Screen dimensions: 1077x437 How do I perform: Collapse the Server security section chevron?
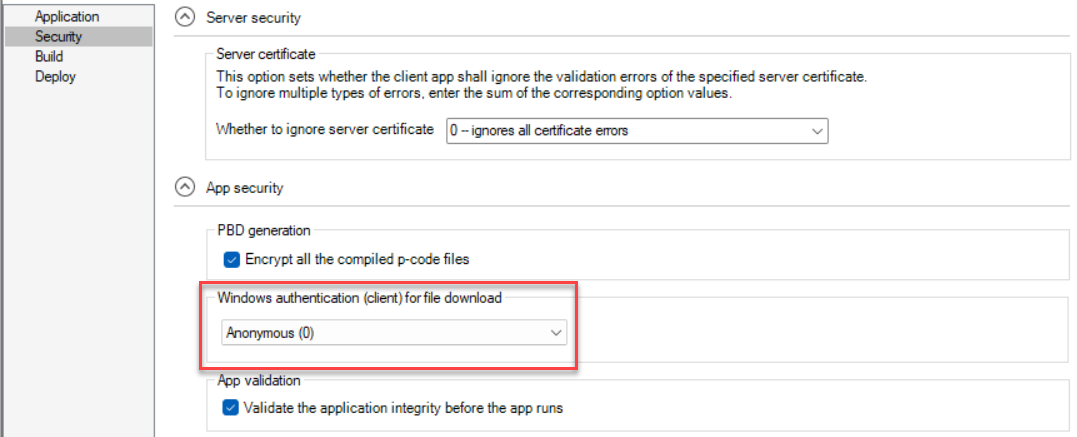coord(184,17)
